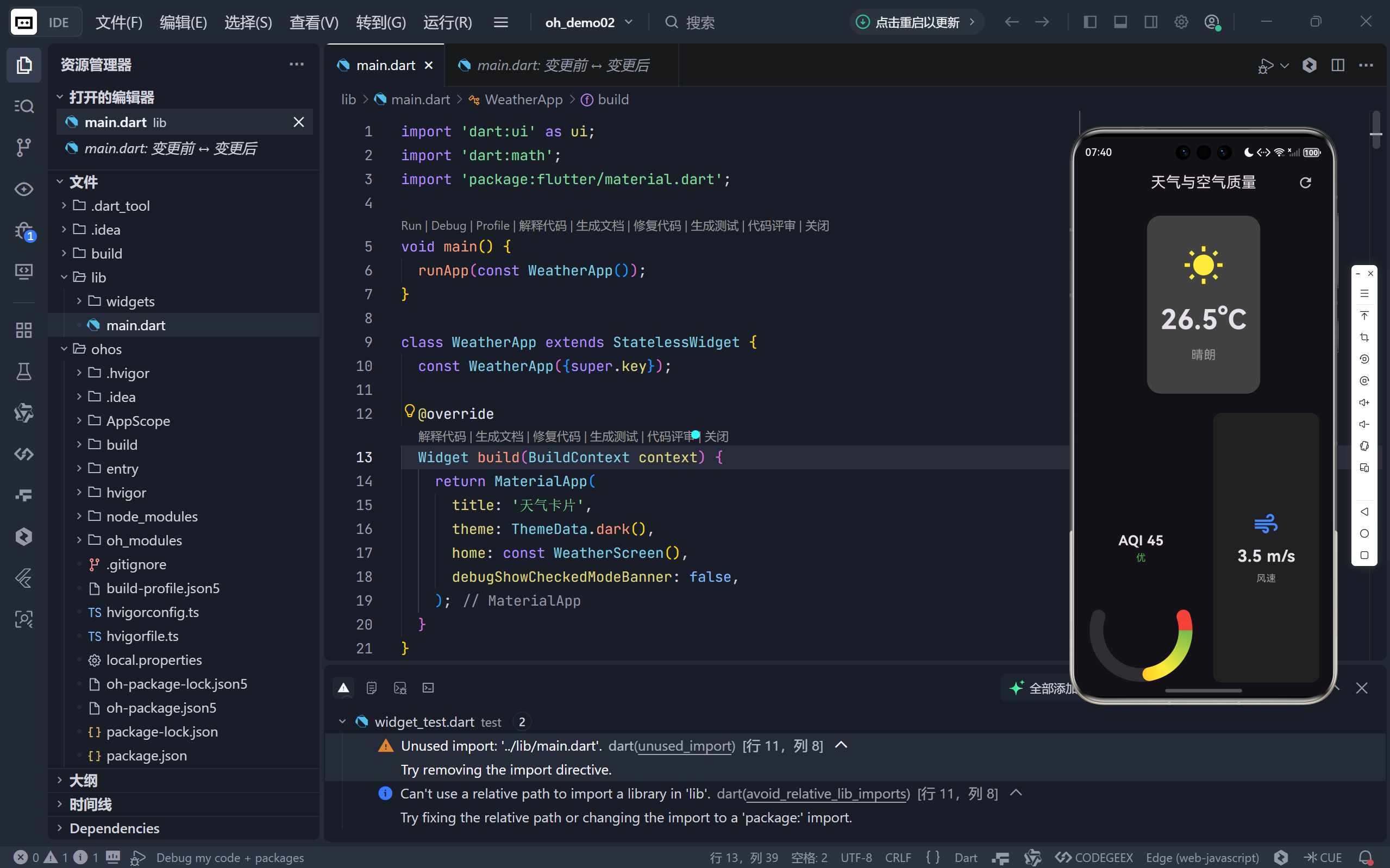Click the unused_import rule link
Screen dimensions: 1390x868
[686, 746]
